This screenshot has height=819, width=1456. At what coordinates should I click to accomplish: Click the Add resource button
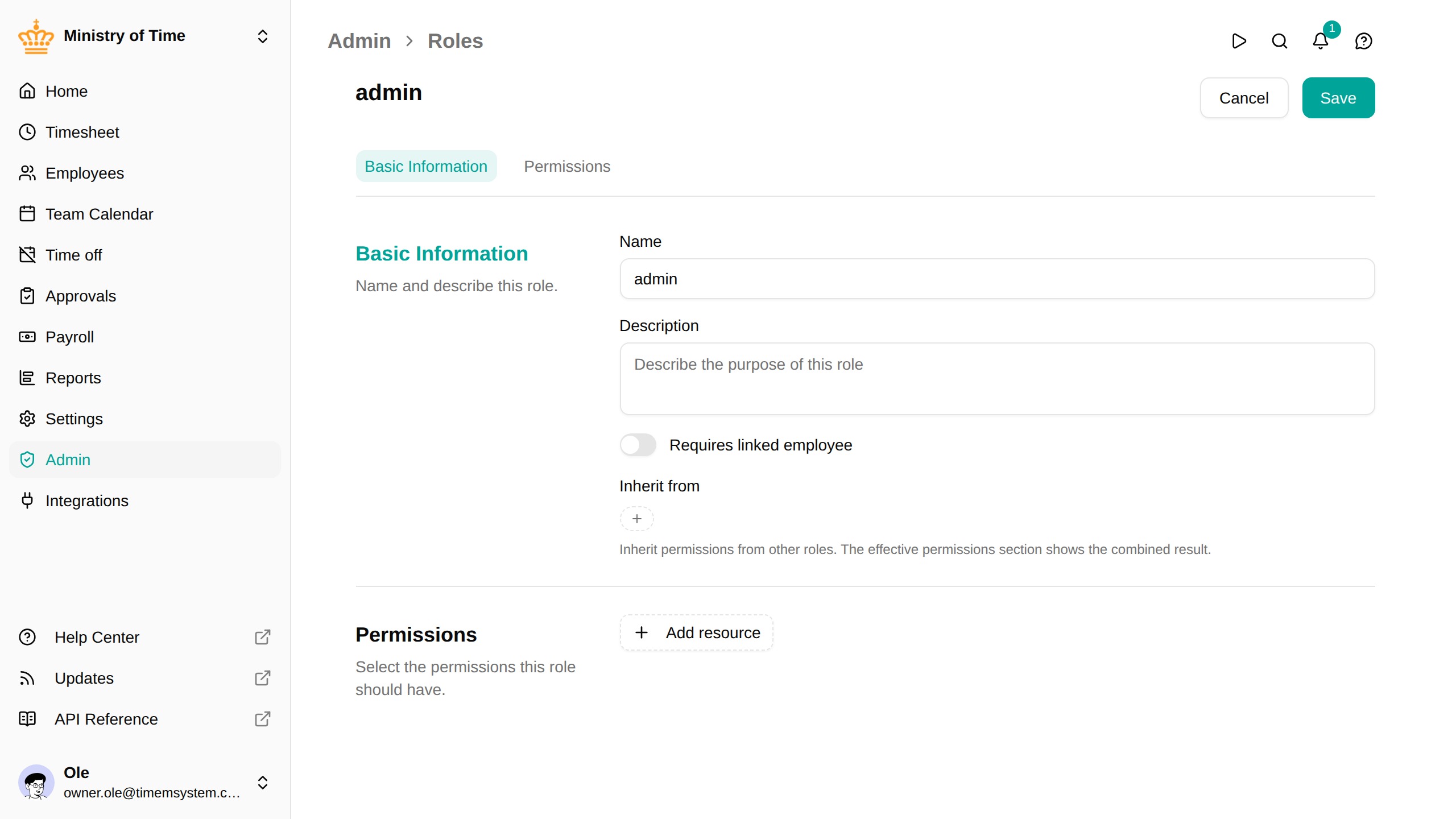point(697,632)
